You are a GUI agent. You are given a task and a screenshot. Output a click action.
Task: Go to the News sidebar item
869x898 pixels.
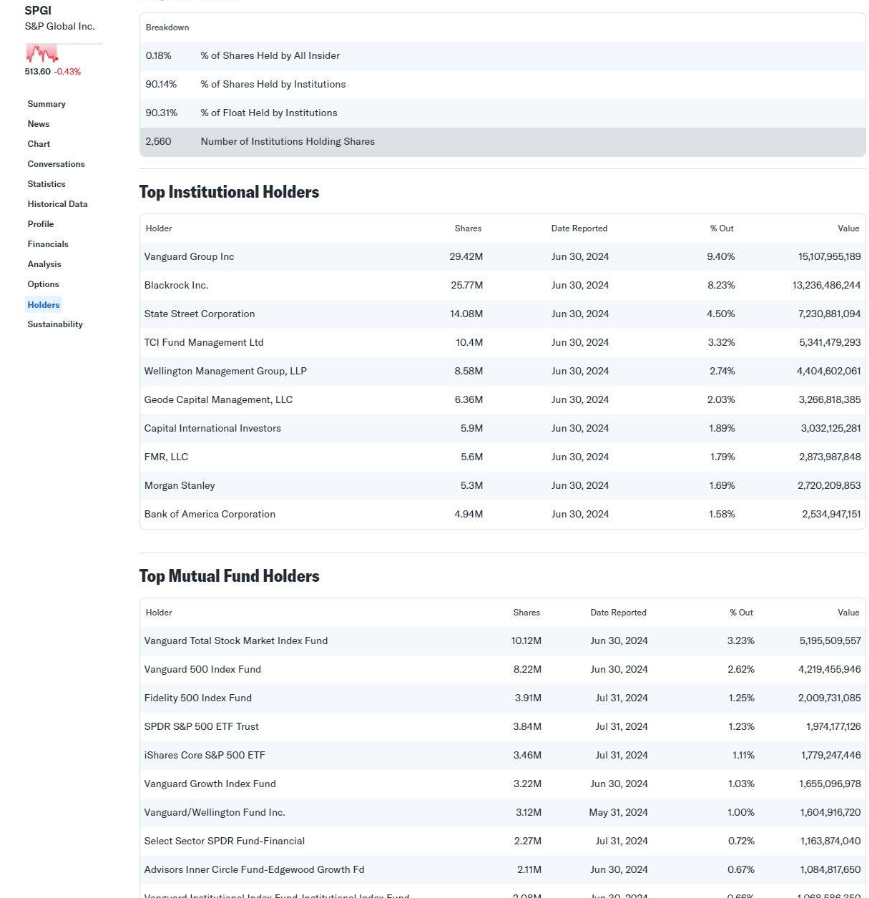(38, 124)
